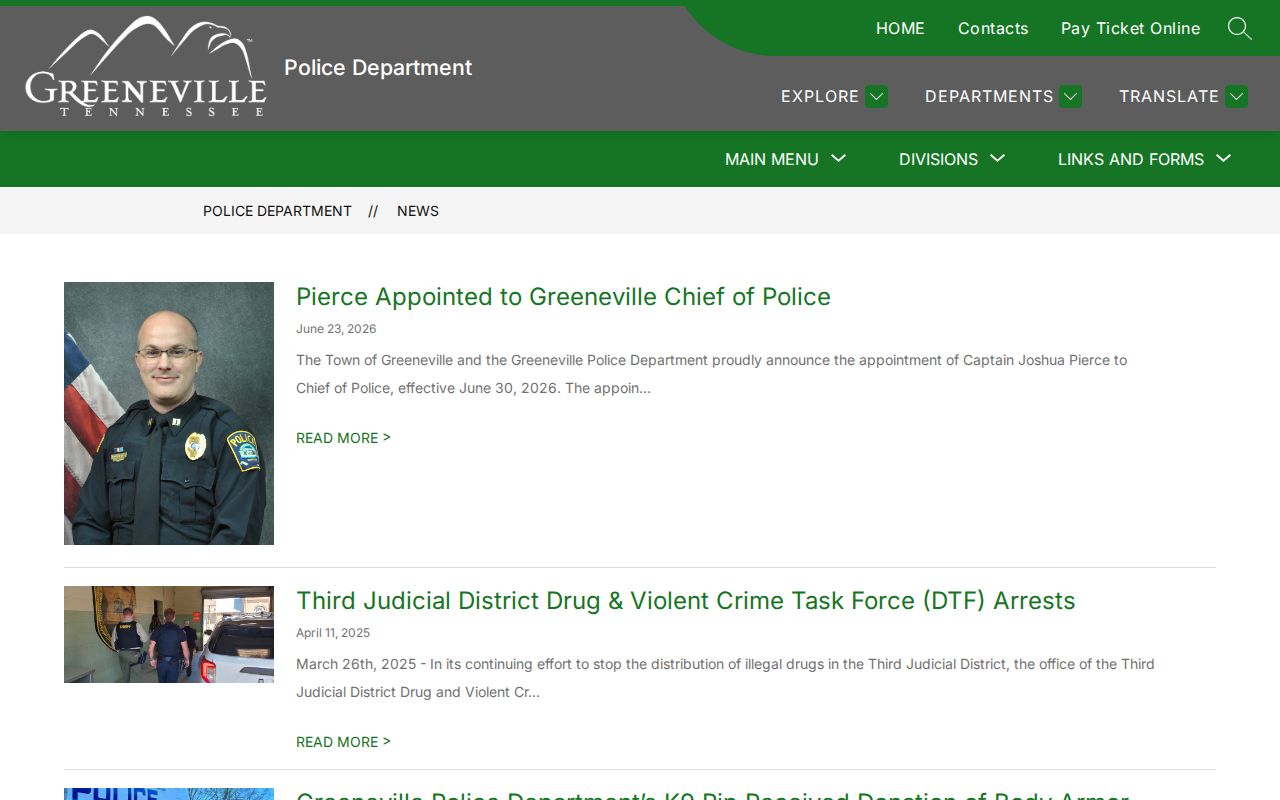Open the DIVISIONS submenu
Viewport: 1280px width, 800px height.
click(x=952, y=159)
